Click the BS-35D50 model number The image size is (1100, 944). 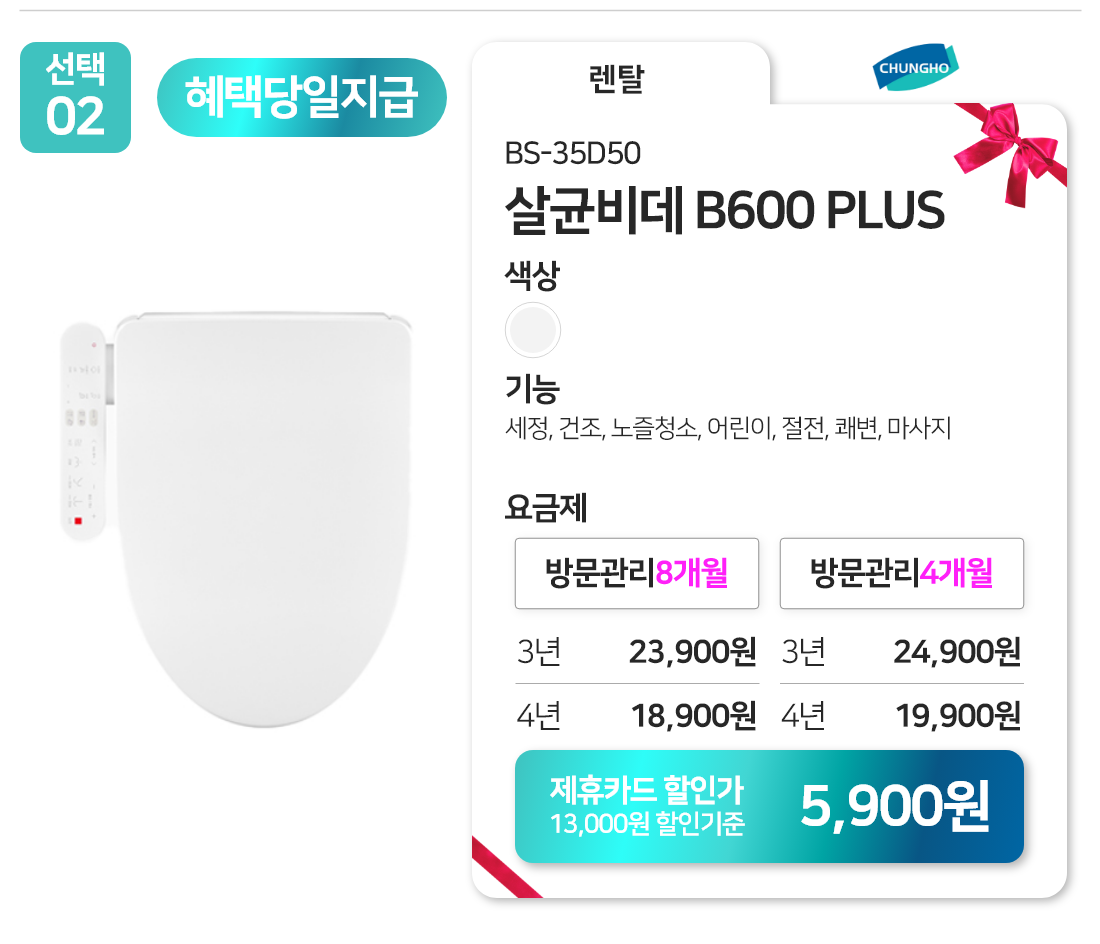coord(572,153)
